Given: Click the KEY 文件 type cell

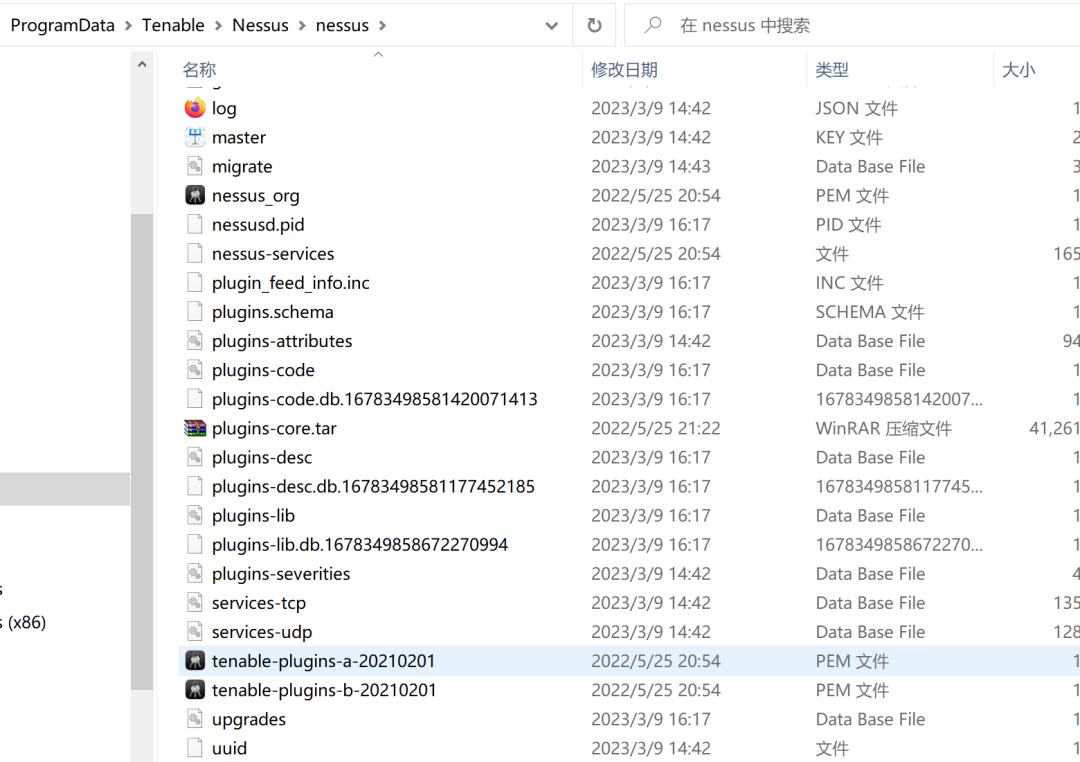Looking at the screenshot, I should click(849, 137).
